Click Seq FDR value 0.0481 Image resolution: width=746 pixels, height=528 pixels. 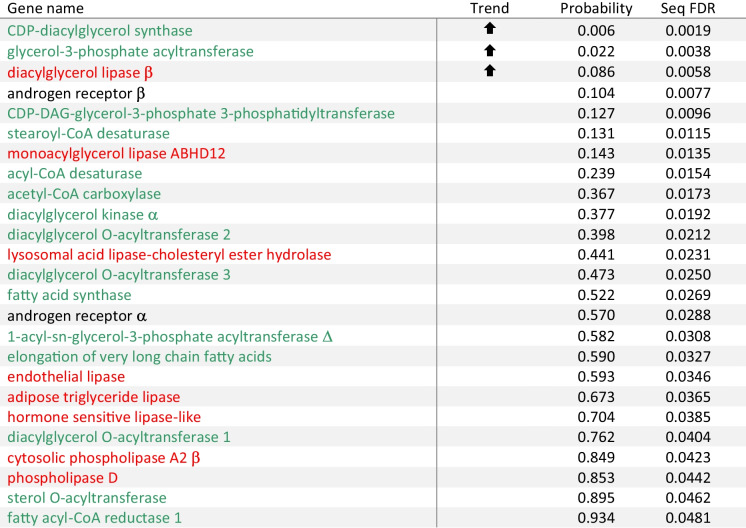coord(688,518)
